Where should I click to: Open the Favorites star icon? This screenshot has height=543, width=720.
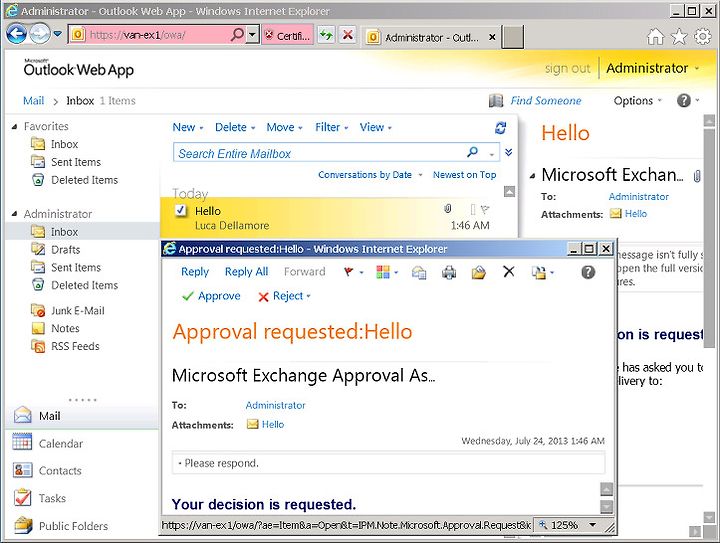679,37
